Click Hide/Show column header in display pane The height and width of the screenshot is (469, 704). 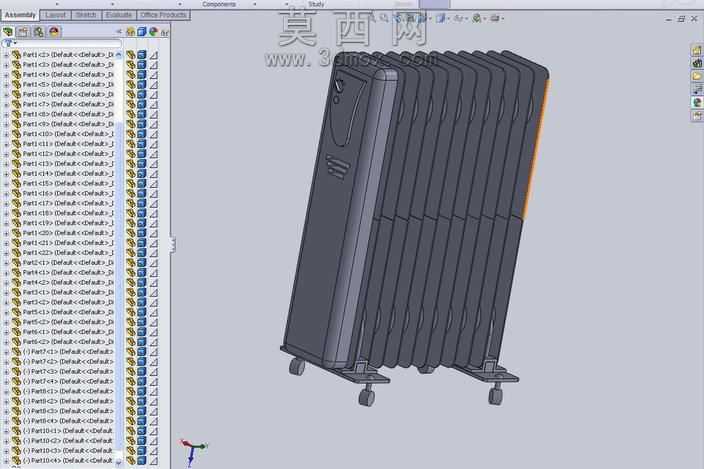point(130,32)
